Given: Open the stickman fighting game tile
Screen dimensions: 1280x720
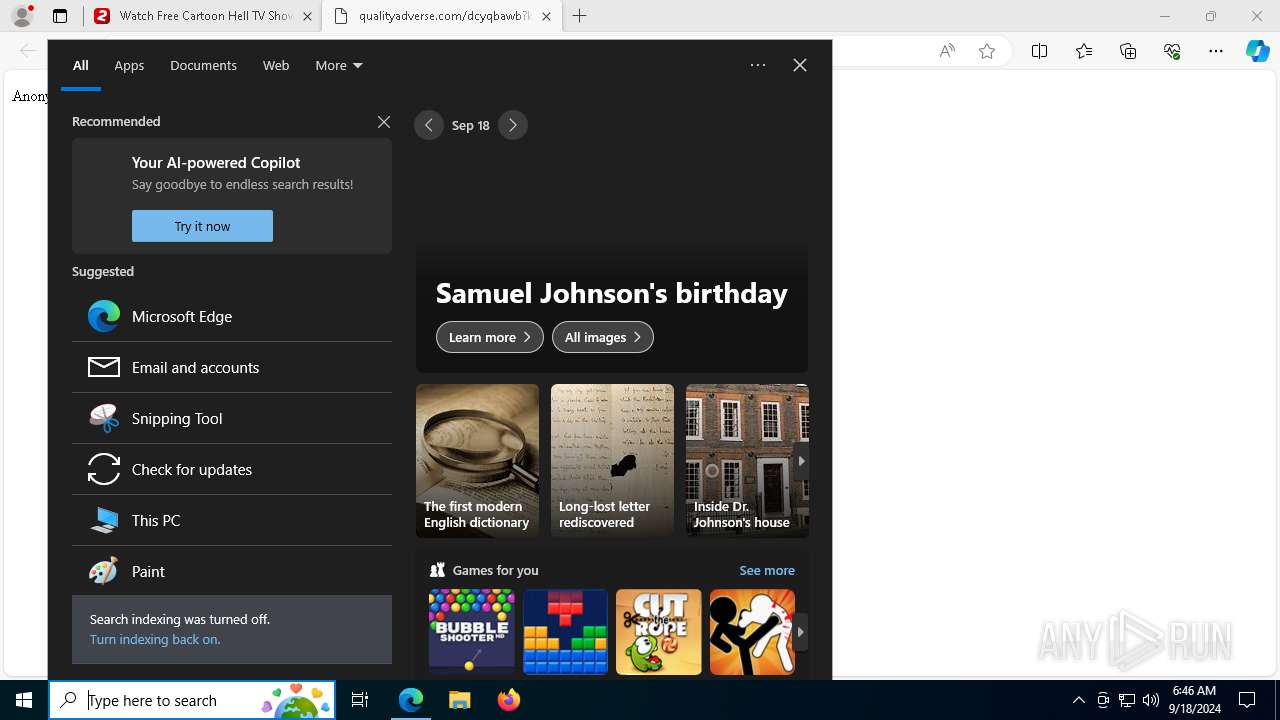Looking at the screenshot, I should tap(752, 632).
